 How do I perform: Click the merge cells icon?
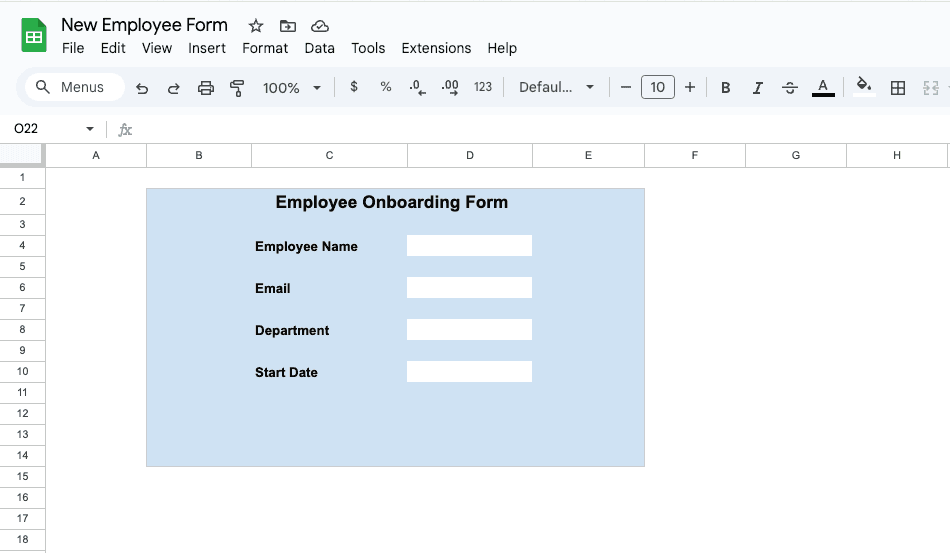(931, 88)
